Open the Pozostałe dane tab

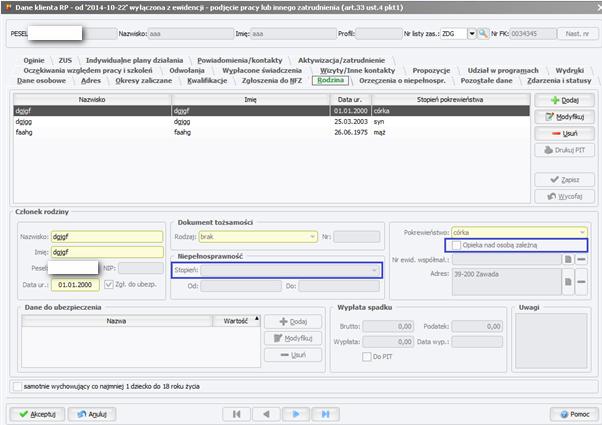click(x=486, y=81)
